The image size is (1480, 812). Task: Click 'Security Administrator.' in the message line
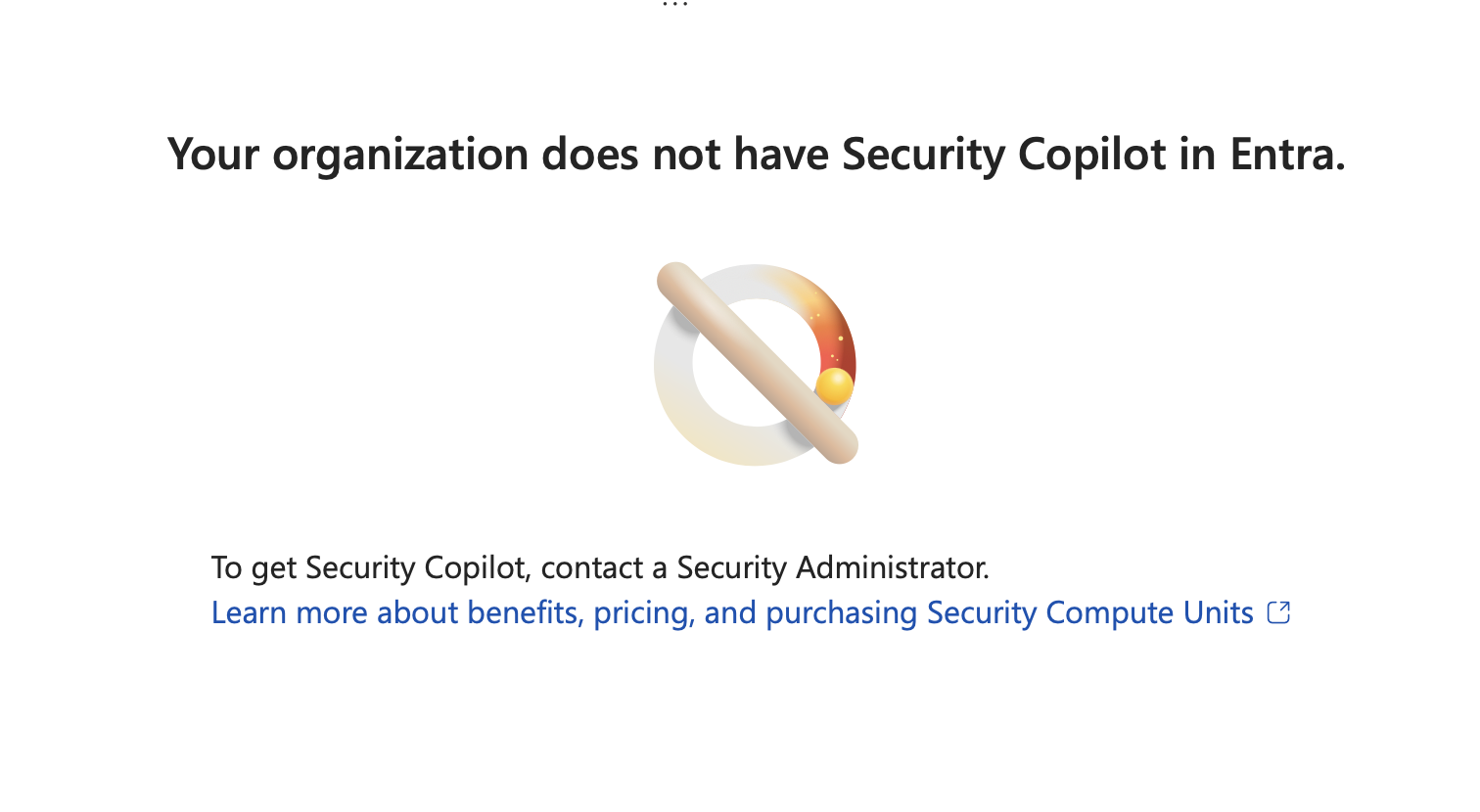(833, 567)
